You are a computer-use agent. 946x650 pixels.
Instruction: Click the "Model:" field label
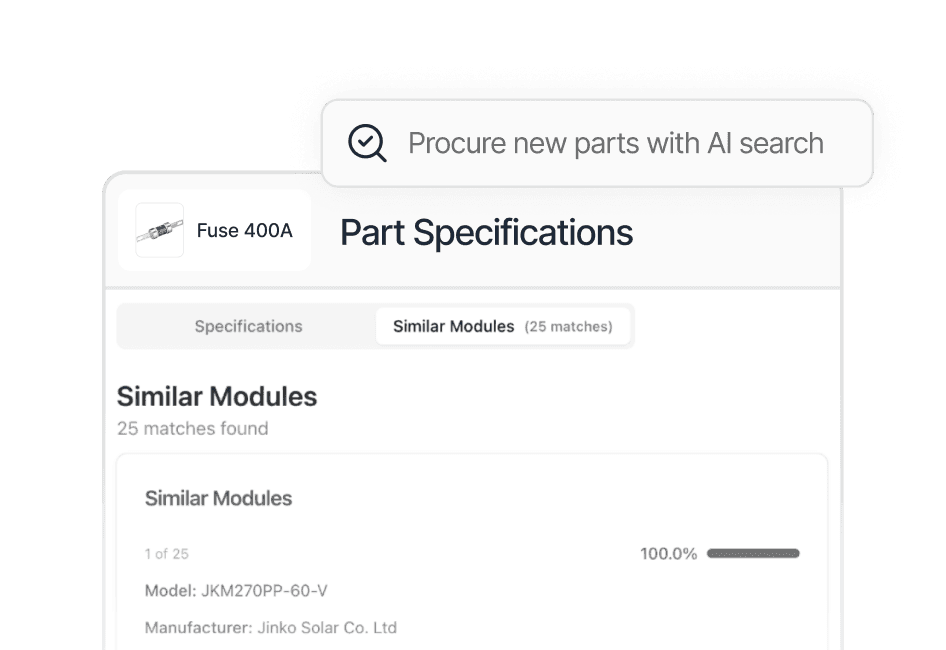[x=170, y=591]
